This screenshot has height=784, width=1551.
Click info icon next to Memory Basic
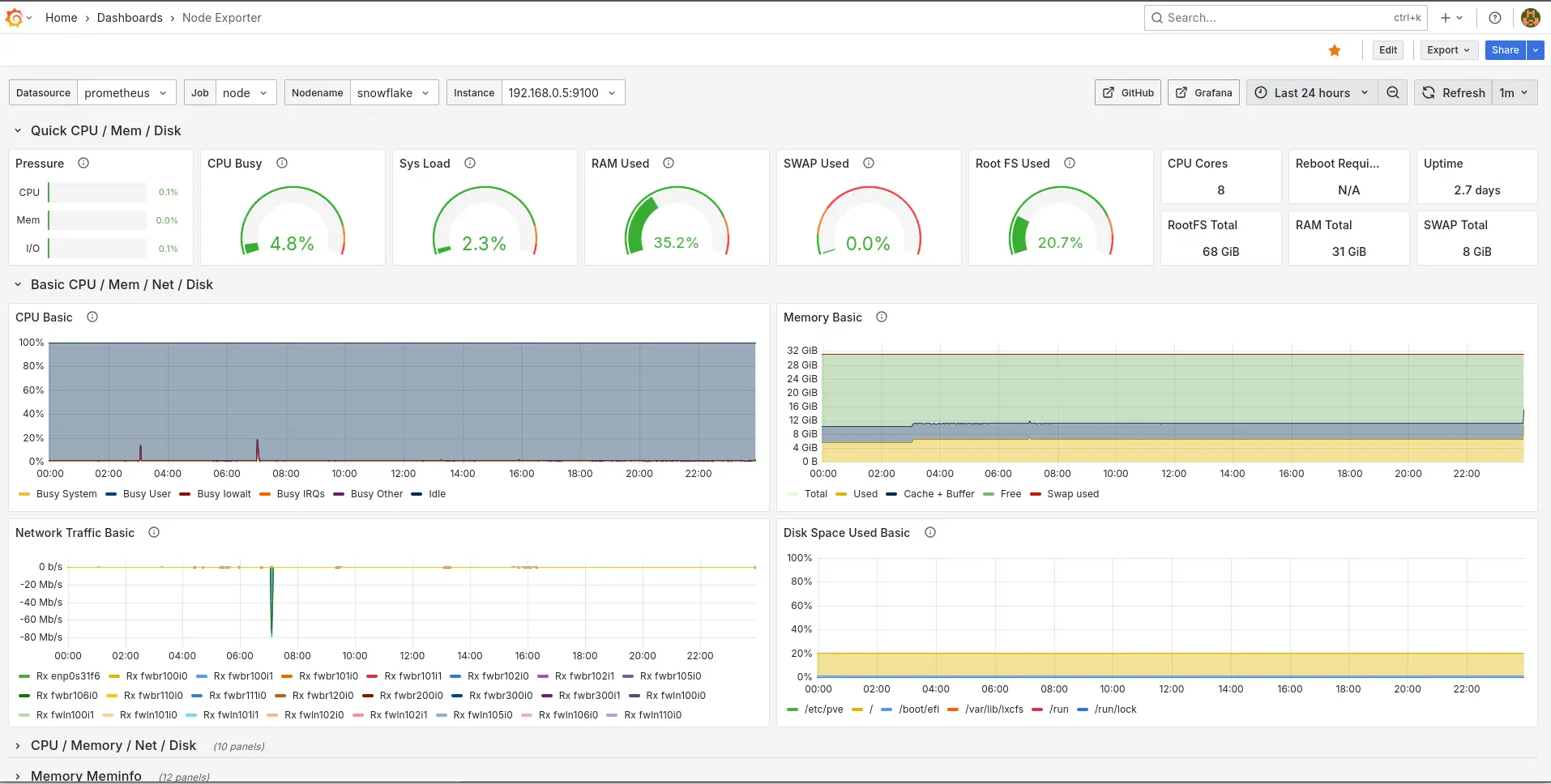882,317
